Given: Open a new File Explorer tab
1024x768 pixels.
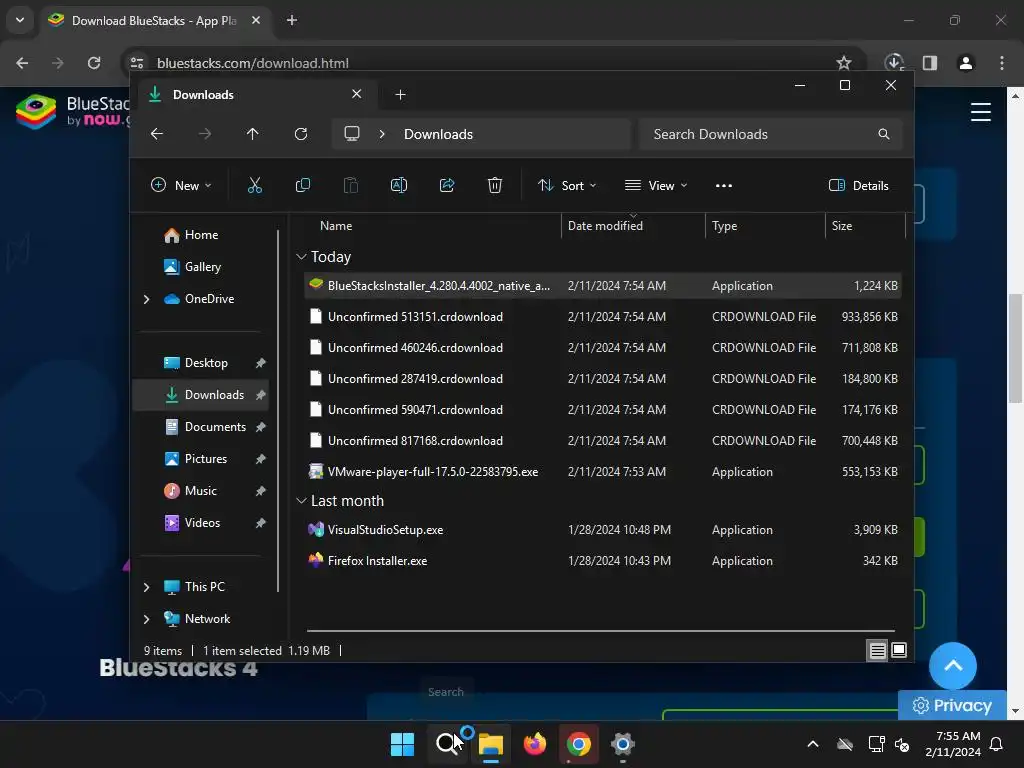Looking at the screenshot, I should click(400, 95).
